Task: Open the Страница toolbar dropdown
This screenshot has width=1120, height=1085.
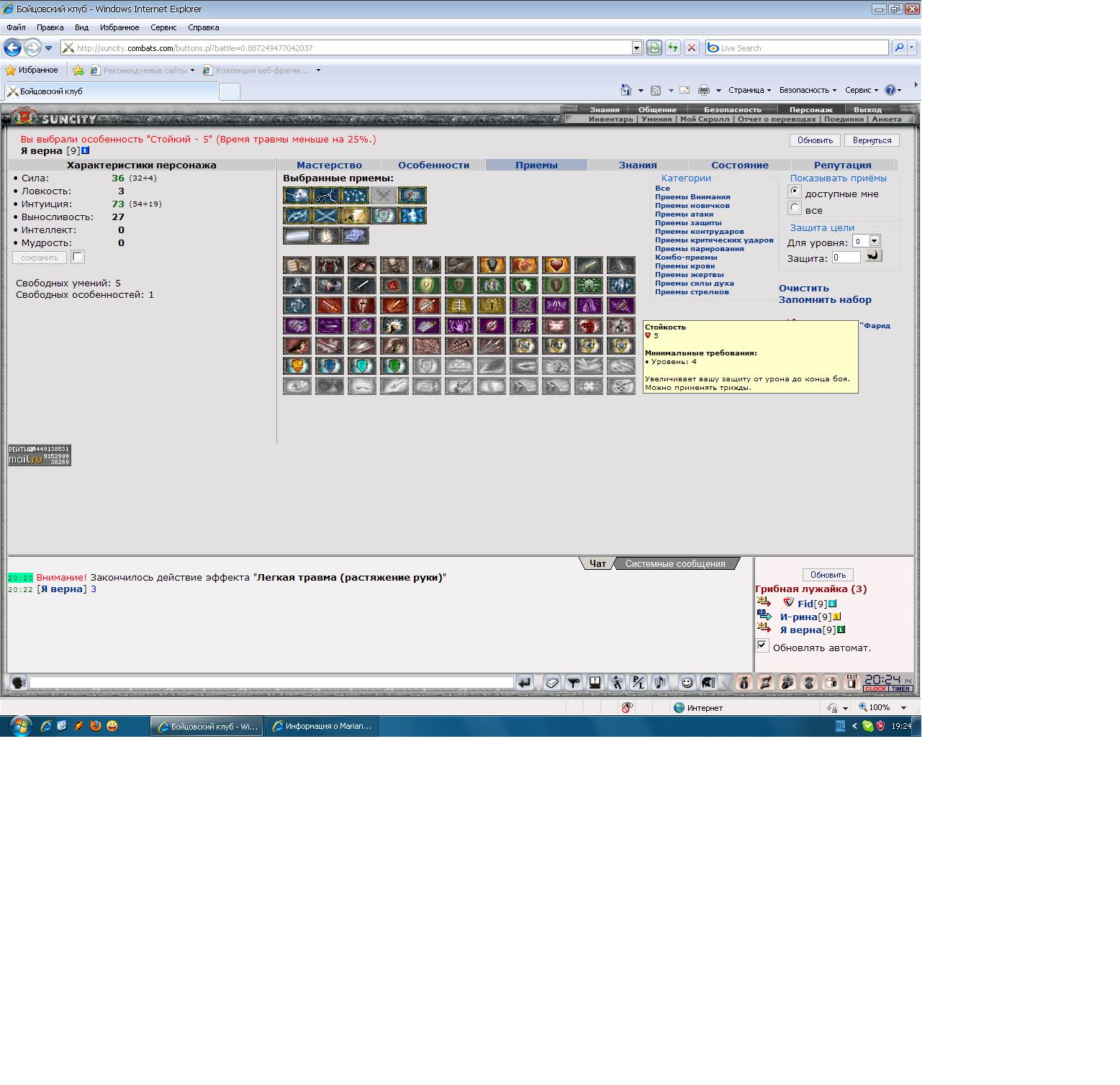Action: [x=749, y=90]
